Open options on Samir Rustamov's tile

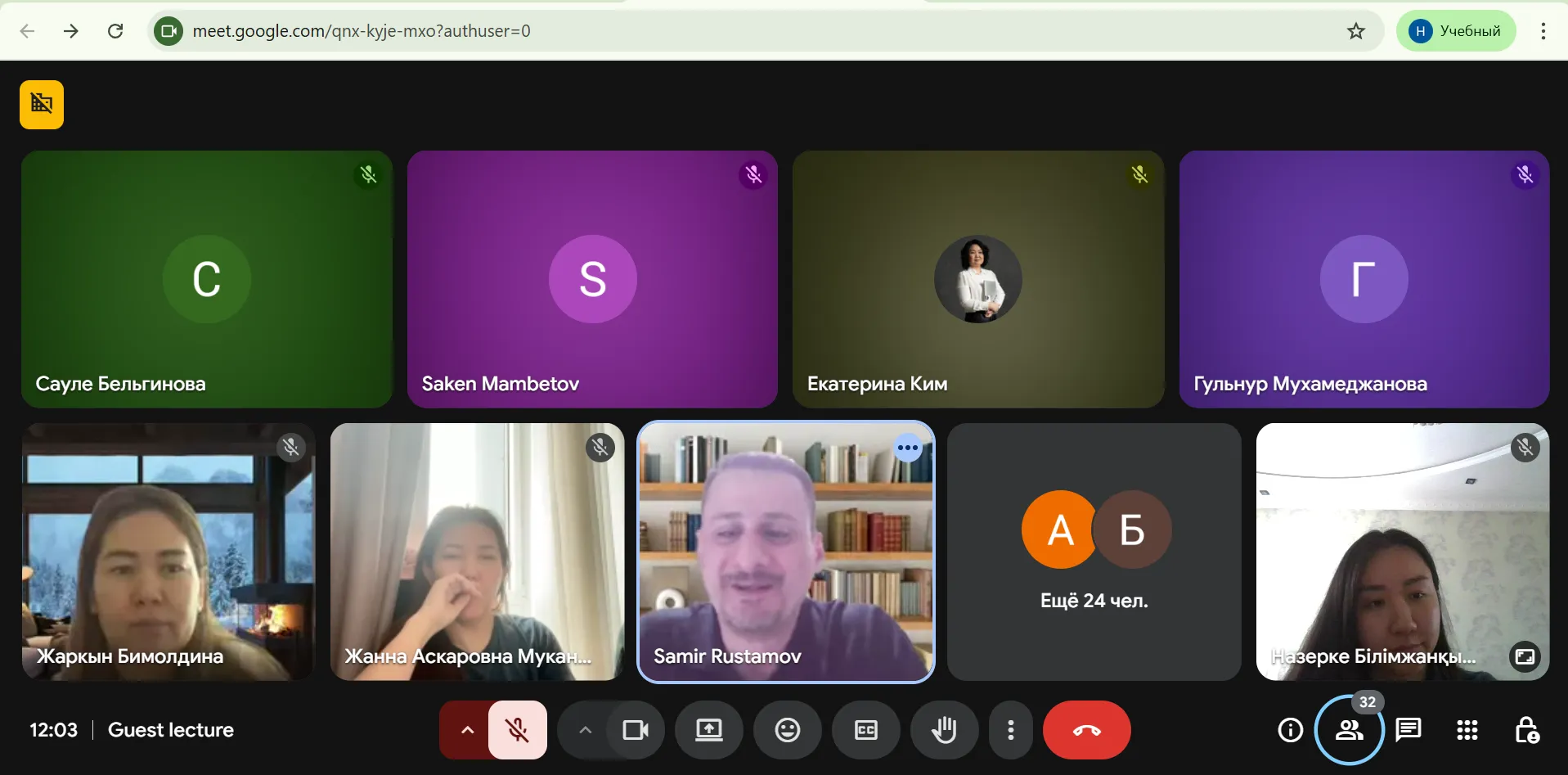tap(907, 448)
